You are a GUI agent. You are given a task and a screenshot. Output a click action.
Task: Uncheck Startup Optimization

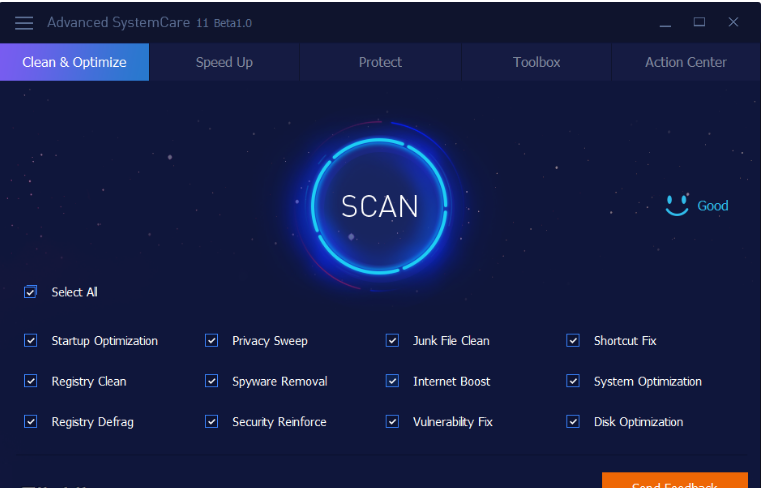tap(31, 341)
